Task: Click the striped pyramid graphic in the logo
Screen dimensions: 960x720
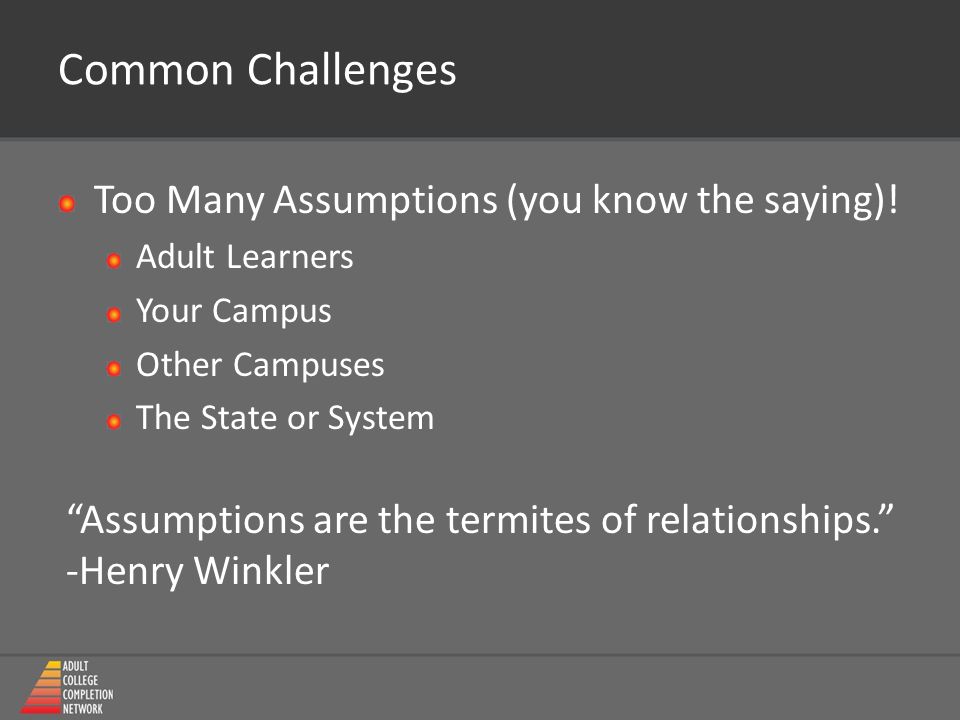Action: 41,688
